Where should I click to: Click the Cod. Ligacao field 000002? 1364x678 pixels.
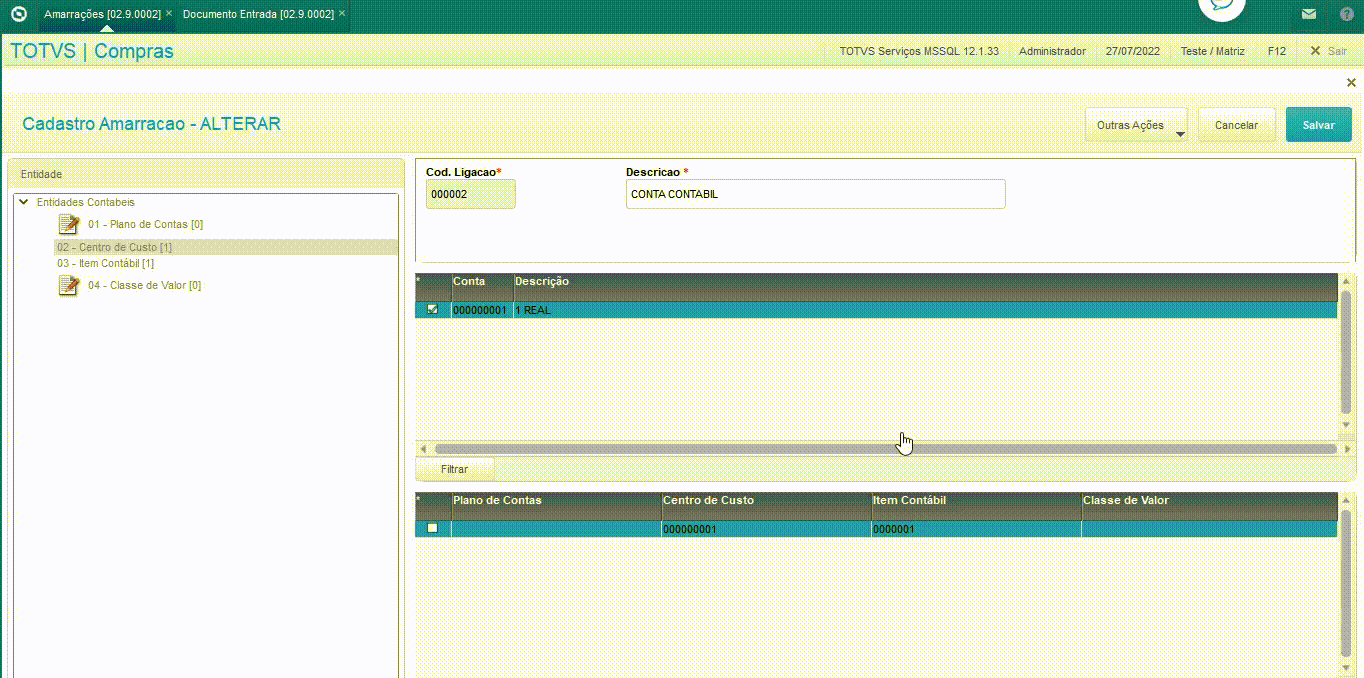point(471,194)
